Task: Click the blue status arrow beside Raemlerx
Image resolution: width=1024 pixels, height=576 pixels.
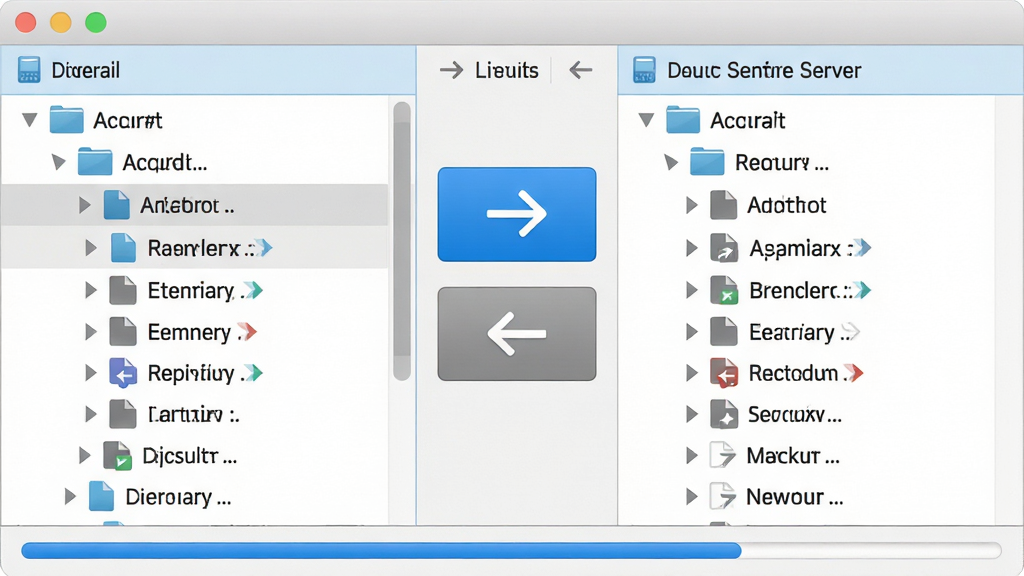Action: point(263,248)
